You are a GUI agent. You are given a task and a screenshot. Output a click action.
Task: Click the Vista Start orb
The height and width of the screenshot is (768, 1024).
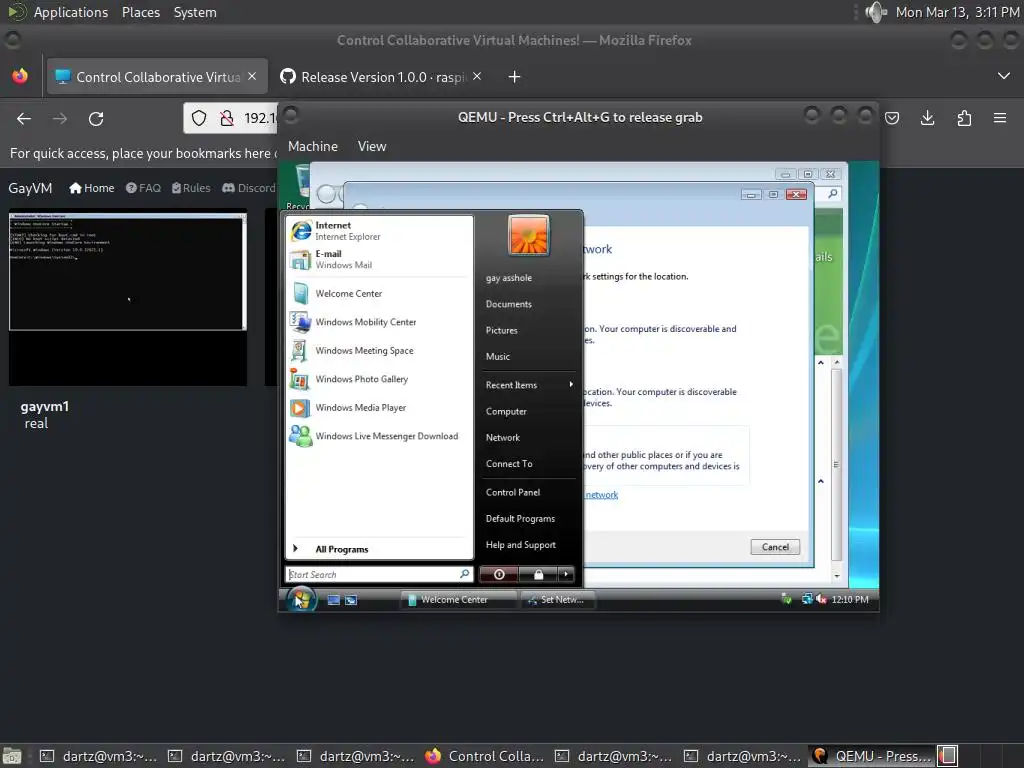coord(301,598)
